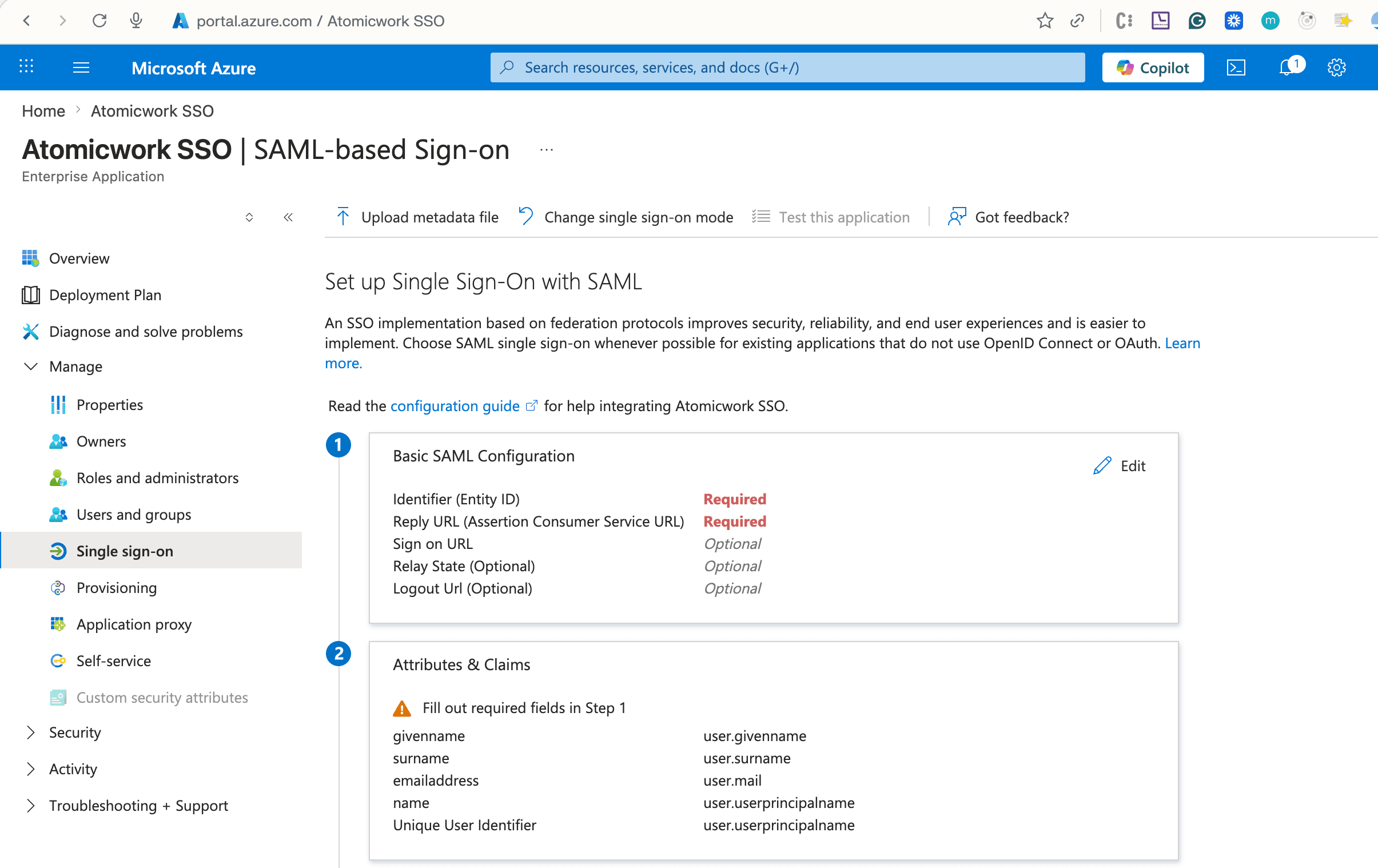Viewport: 1378px width, 868px height.
Task: Open the Azure portal hamburger menu
Action: [81, 67]
